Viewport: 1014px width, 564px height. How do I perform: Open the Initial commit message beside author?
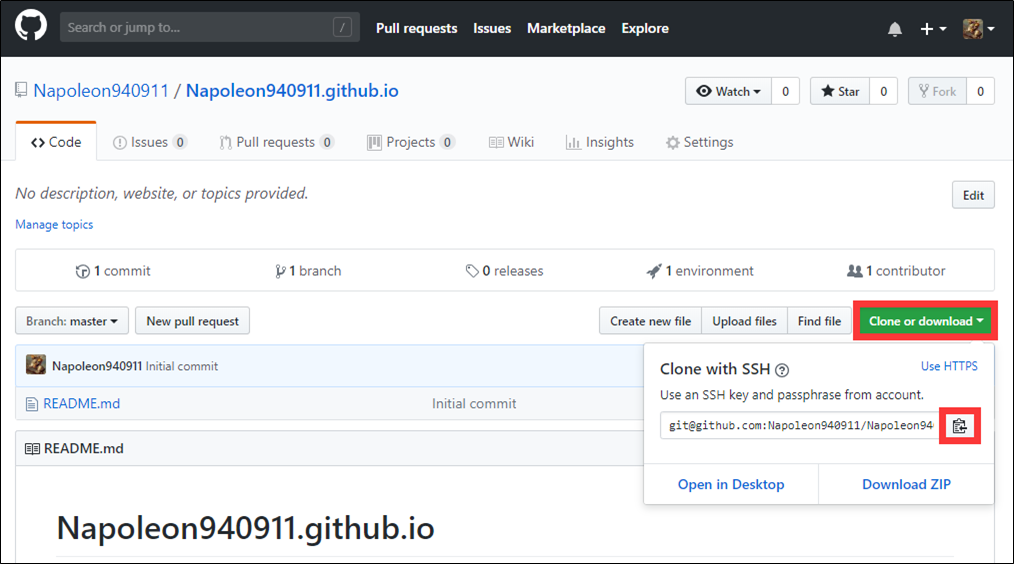click(x=182, y=366)
